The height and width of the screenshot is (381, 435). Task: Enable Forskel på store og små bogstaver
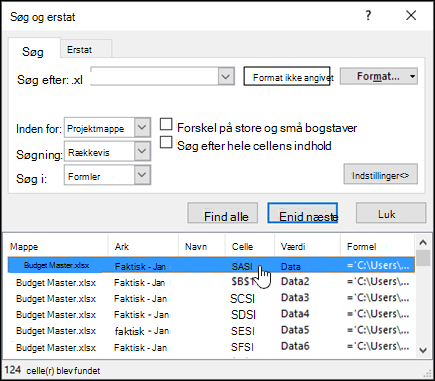coord(166,125)
